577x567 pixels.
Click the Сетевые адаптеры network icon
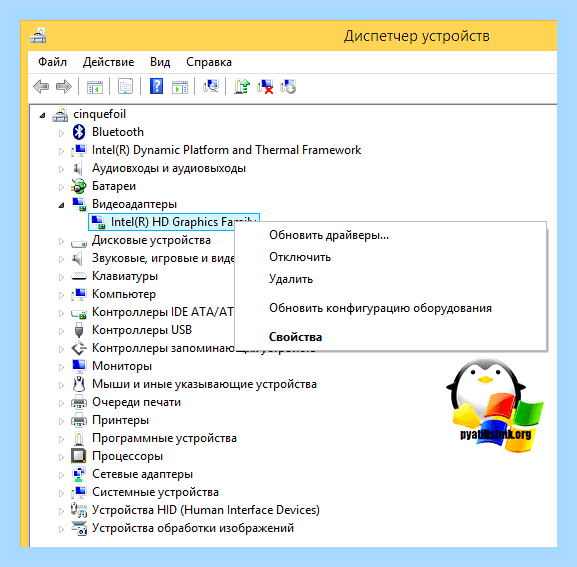79,474
